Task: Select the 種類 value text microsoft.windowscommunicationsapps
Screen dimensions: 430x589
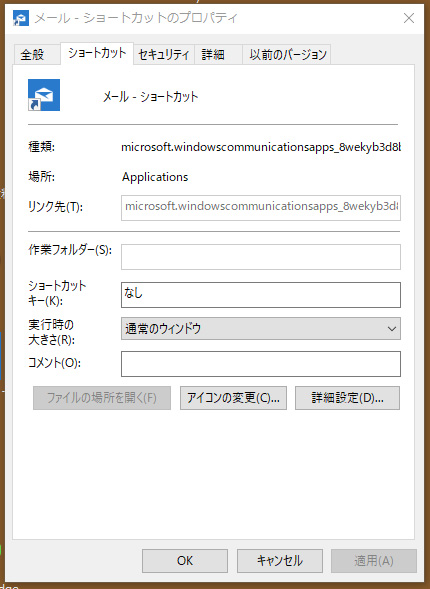Action: [261, 147]
